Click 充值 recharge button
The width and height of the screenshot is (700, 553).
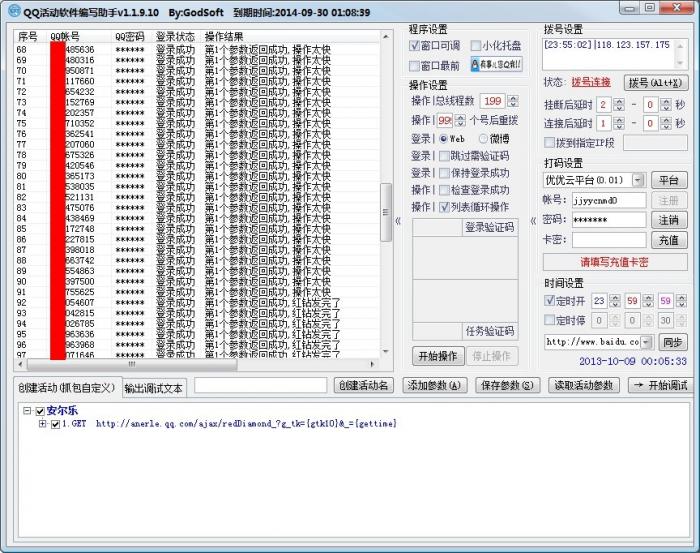669,240
